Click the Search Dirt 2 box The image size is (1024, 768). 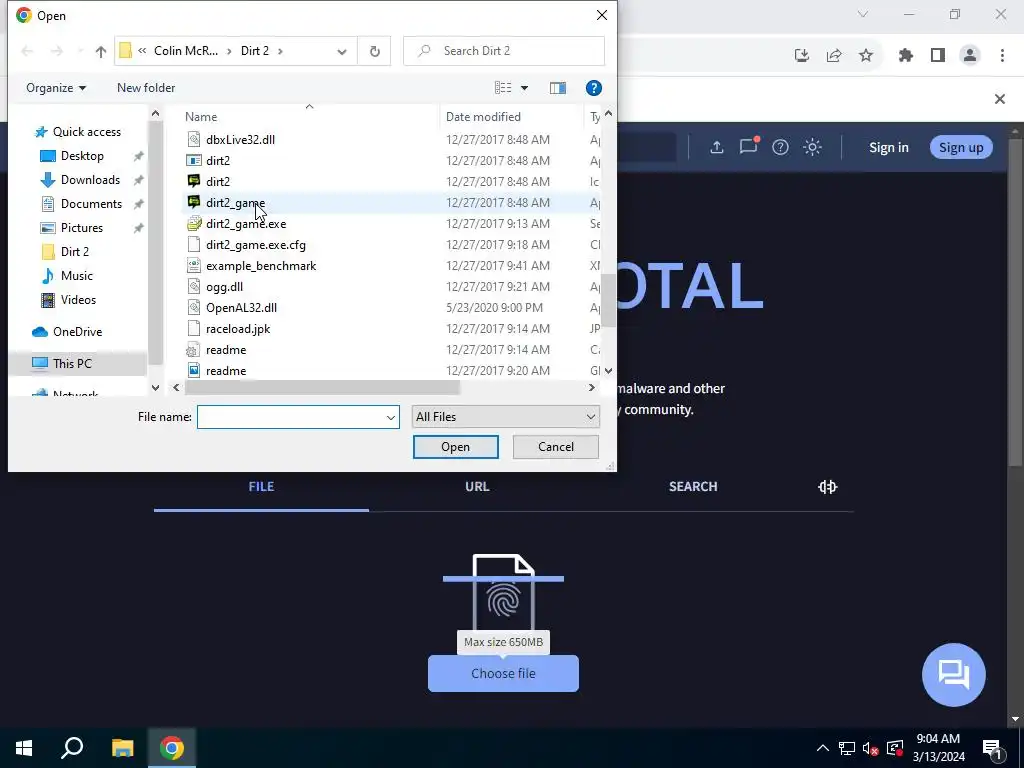point(504,51)
